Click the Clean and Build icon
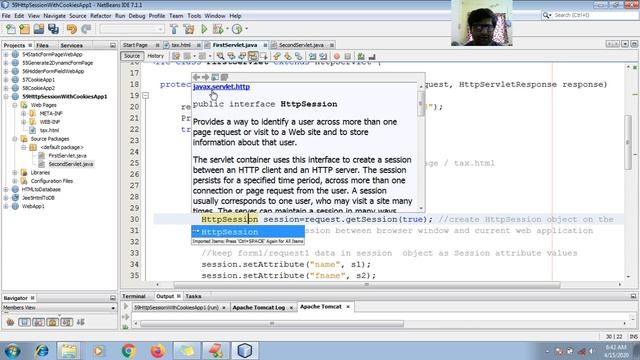Image resolution: width=640 pixels, height=360 pixels. pos(189,29)
